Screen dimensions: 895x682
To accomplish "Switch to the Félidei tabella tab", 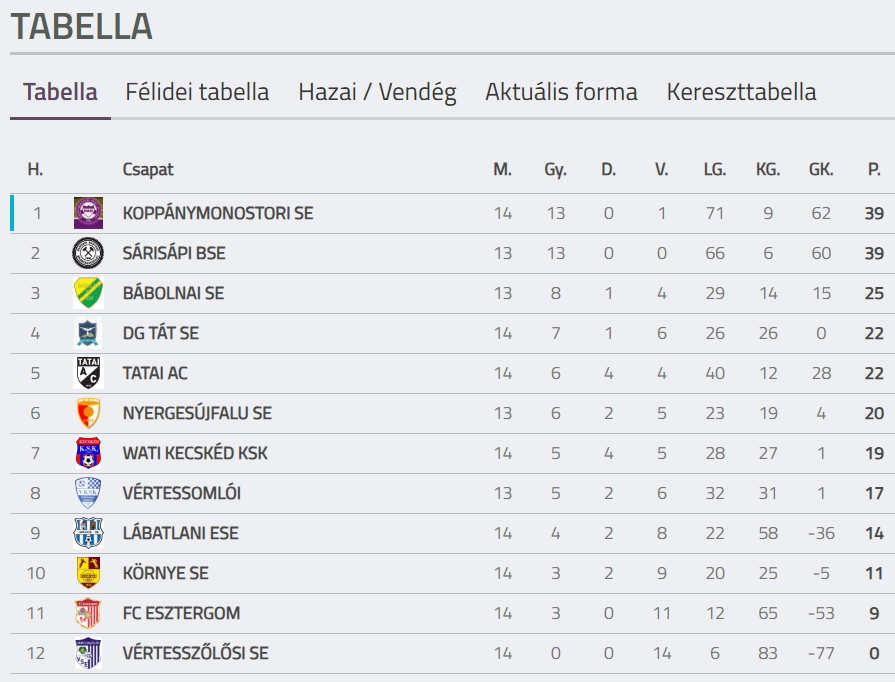I will click(x=197, y=92).
